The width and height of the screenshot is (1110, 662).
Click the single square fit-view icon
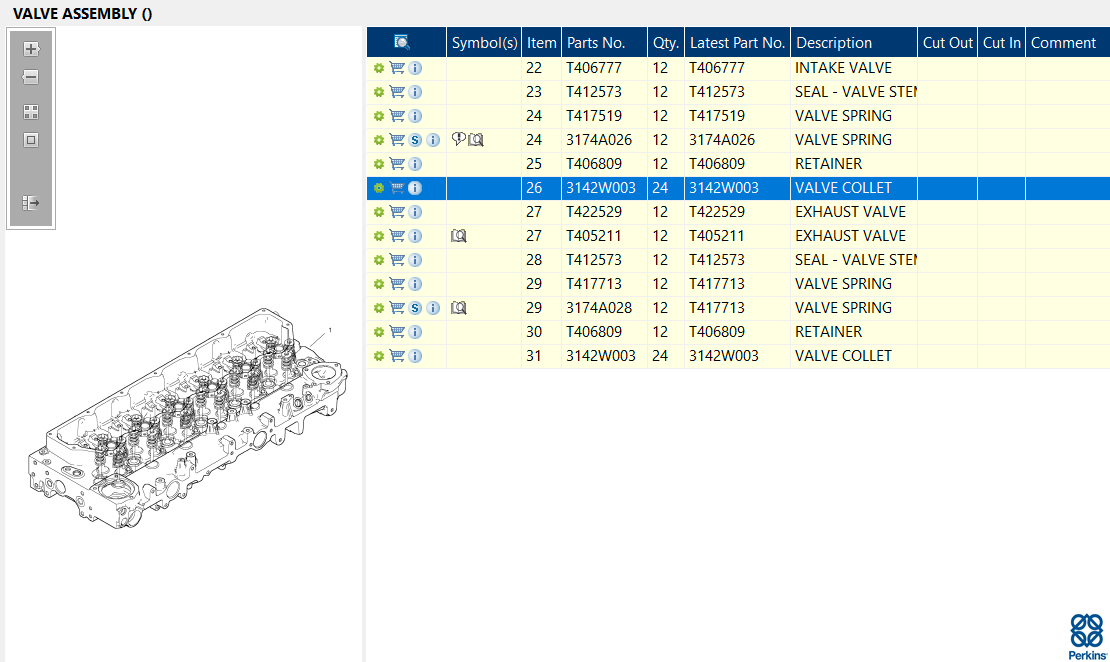31,140
